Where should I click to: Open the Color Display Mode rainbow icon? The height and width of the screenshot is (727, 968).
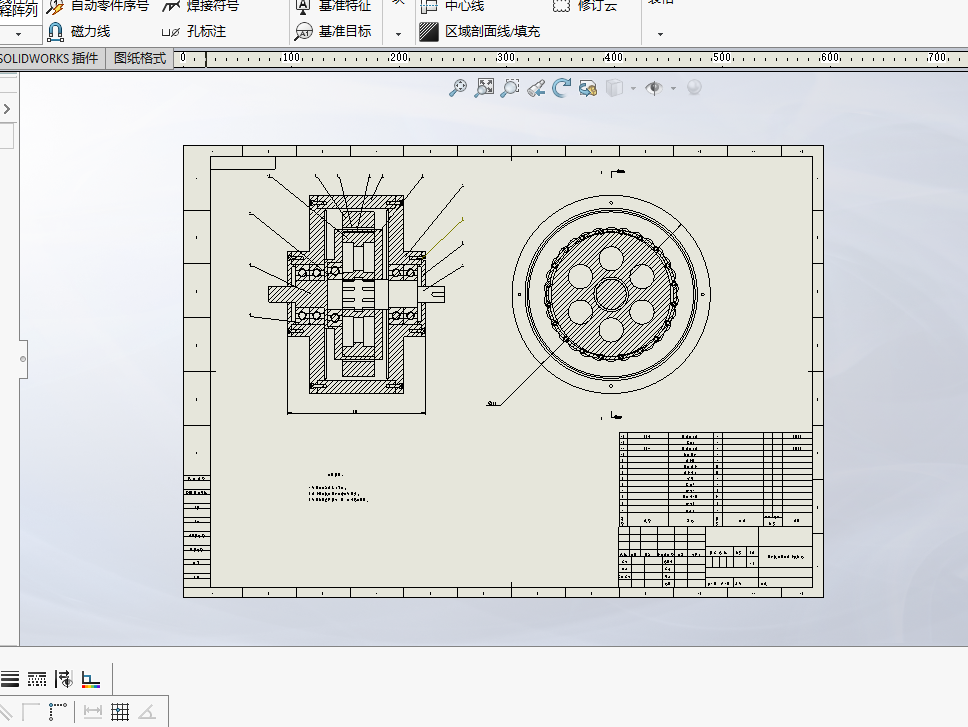tap(91, 679)
